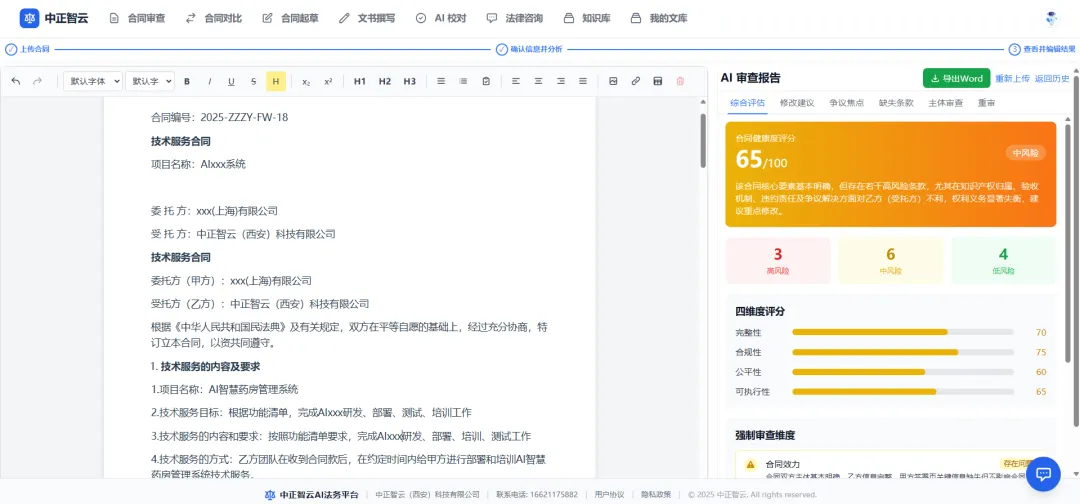Click the 6 中风险 count card
The height and width of the screenshot is (504, 1080).
(891, 260)
